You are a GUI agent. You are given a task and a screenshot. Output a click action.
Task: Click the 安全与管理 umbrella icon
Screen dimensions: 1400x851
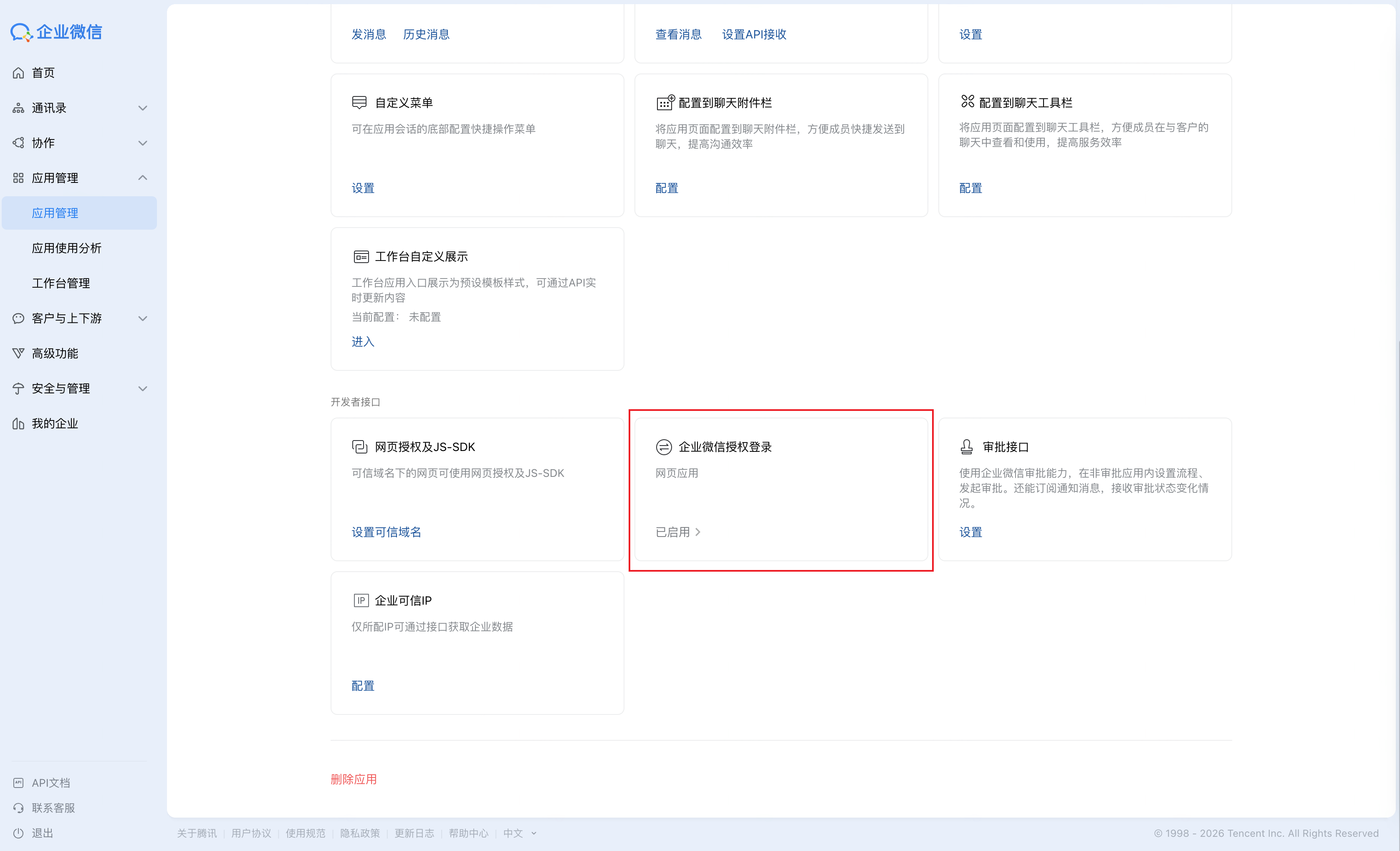(x=18, y=388)
